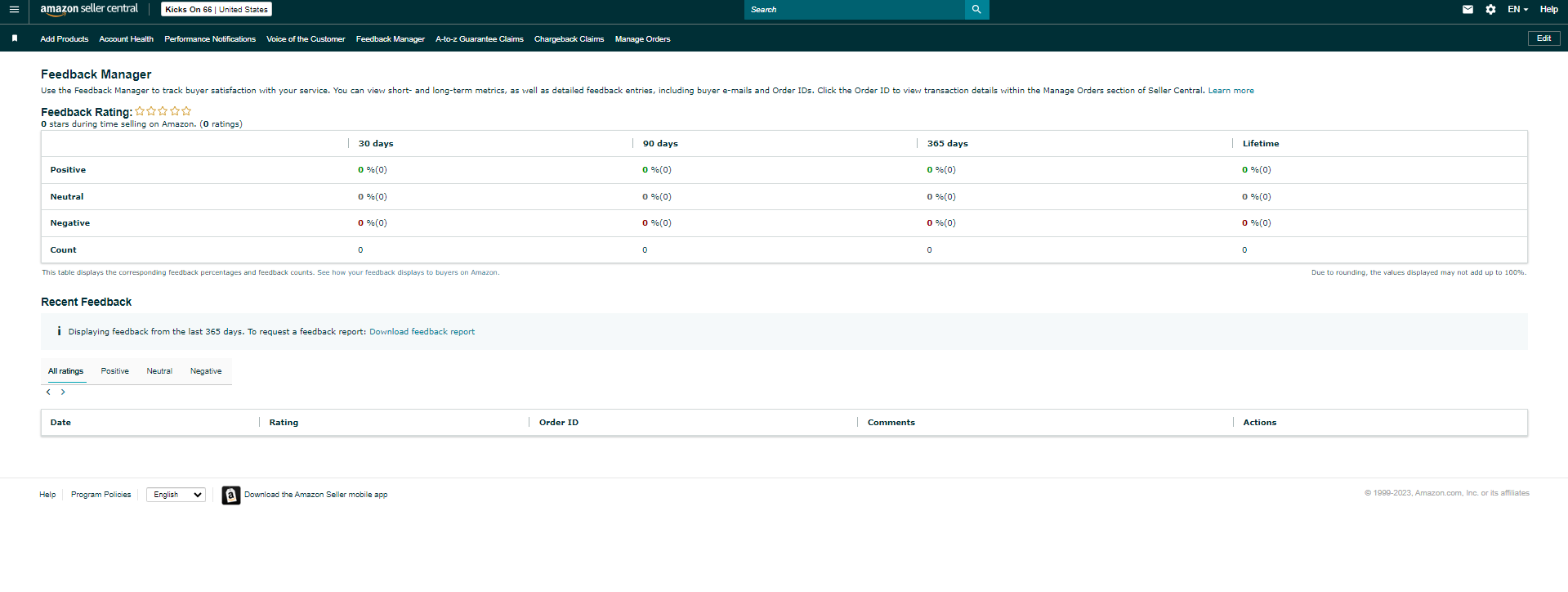Switch to the Negative feedback tab

click(206, 371)
